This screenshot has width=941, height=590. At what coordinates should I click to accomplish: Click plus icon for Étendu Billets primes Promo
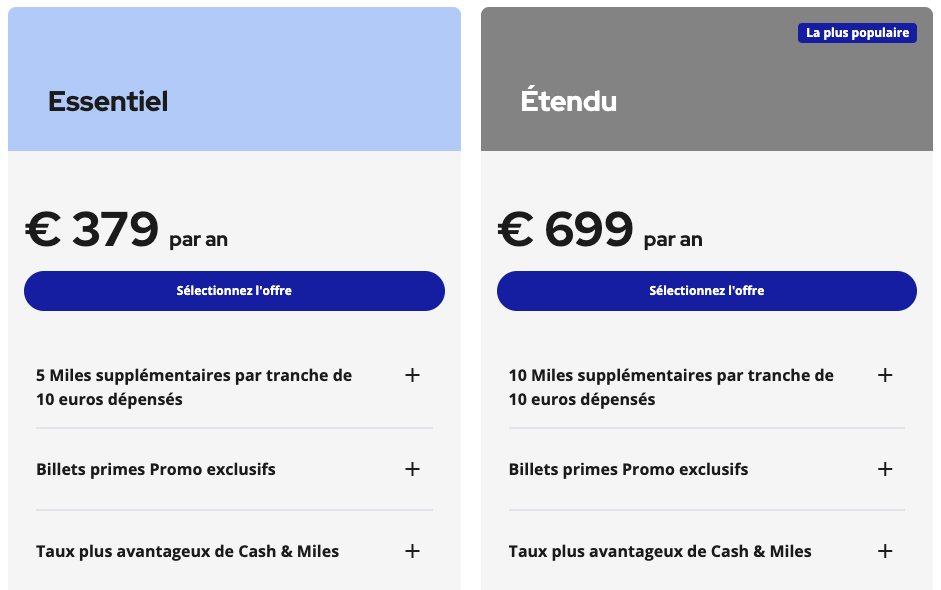(884, 469)
